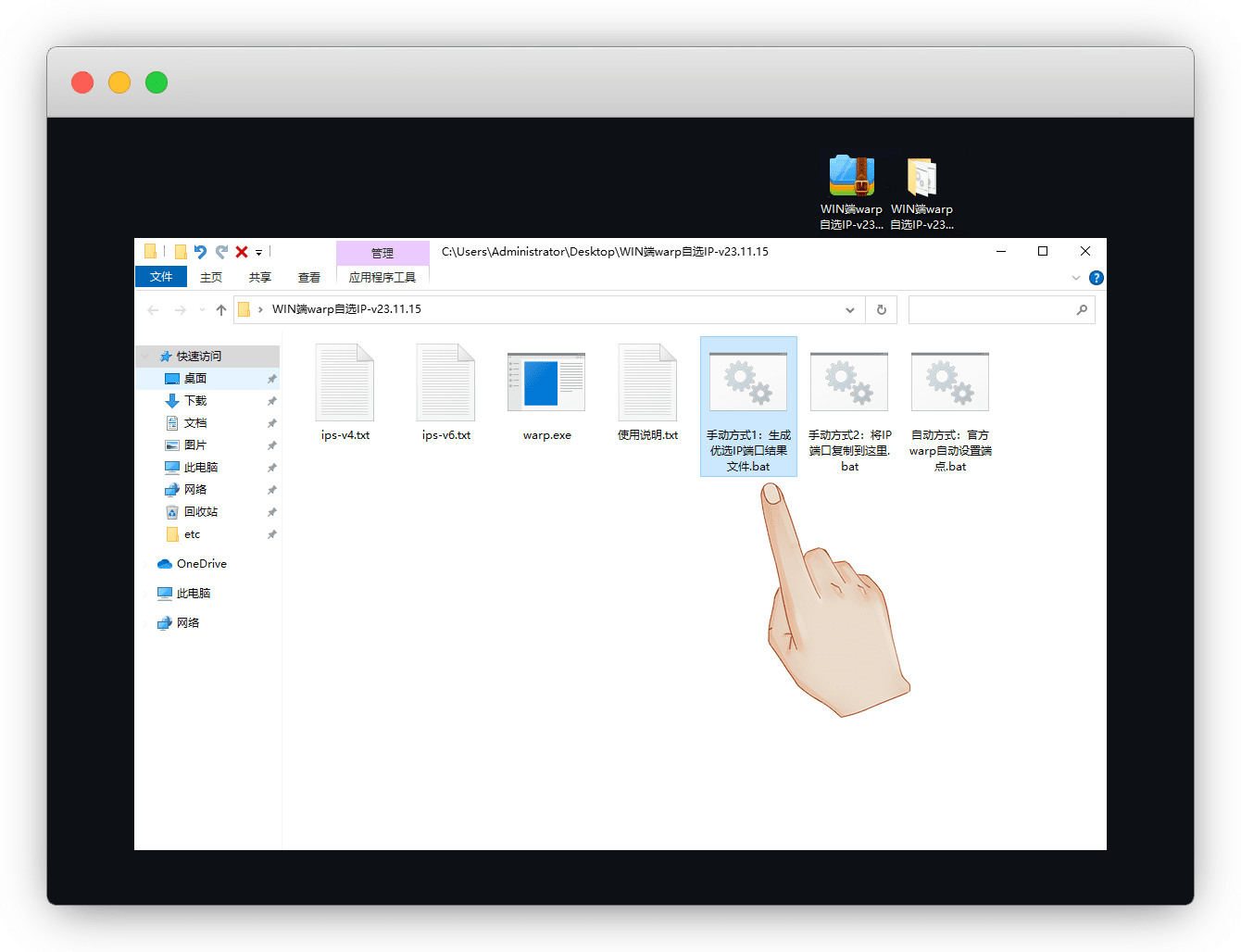
Task: Open the address bar history dropdown
Action: point(850,310)
